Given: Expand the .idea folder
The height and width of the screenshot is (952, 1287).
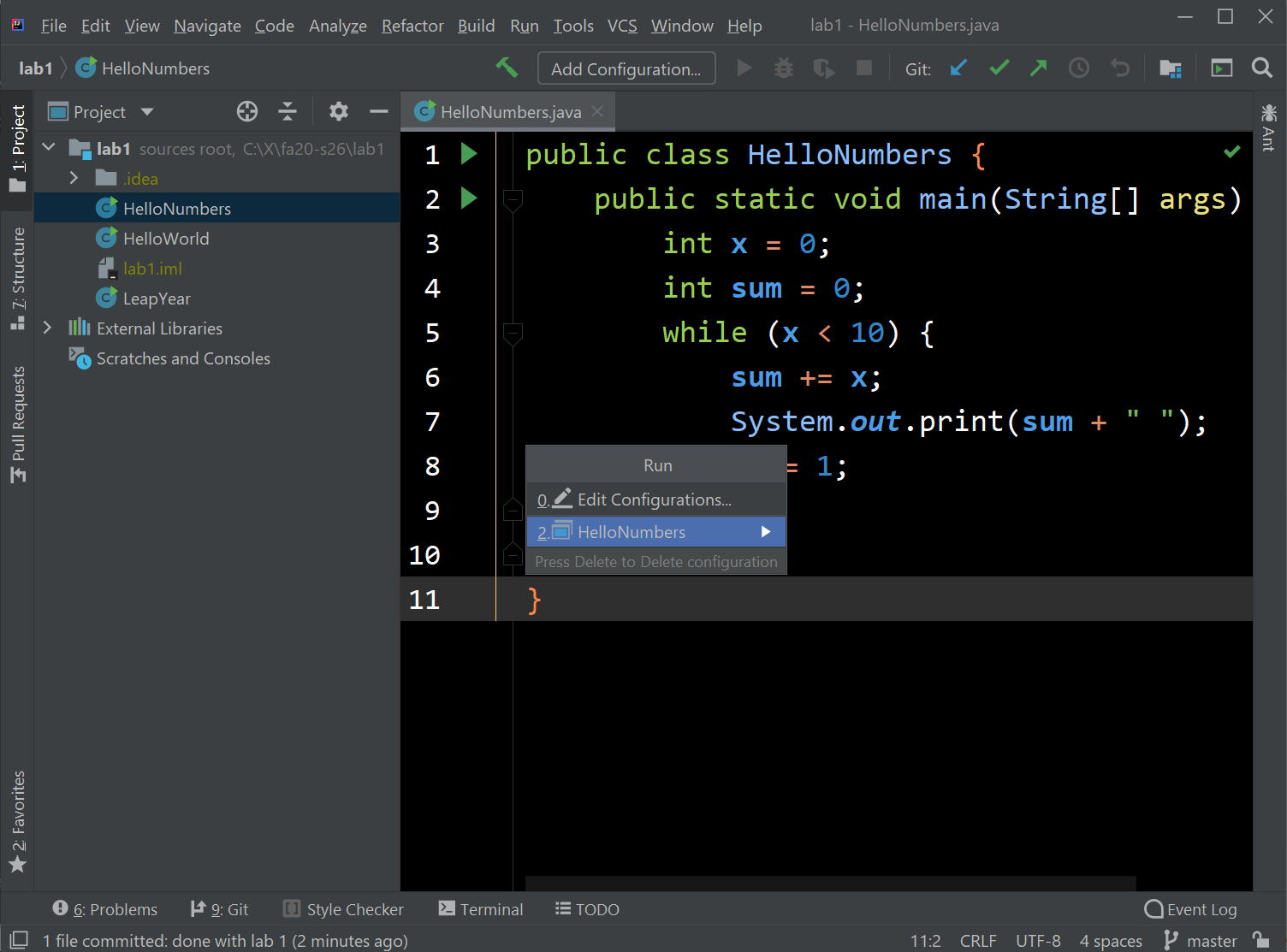Looking at the screenshot, I should point(74,178).
